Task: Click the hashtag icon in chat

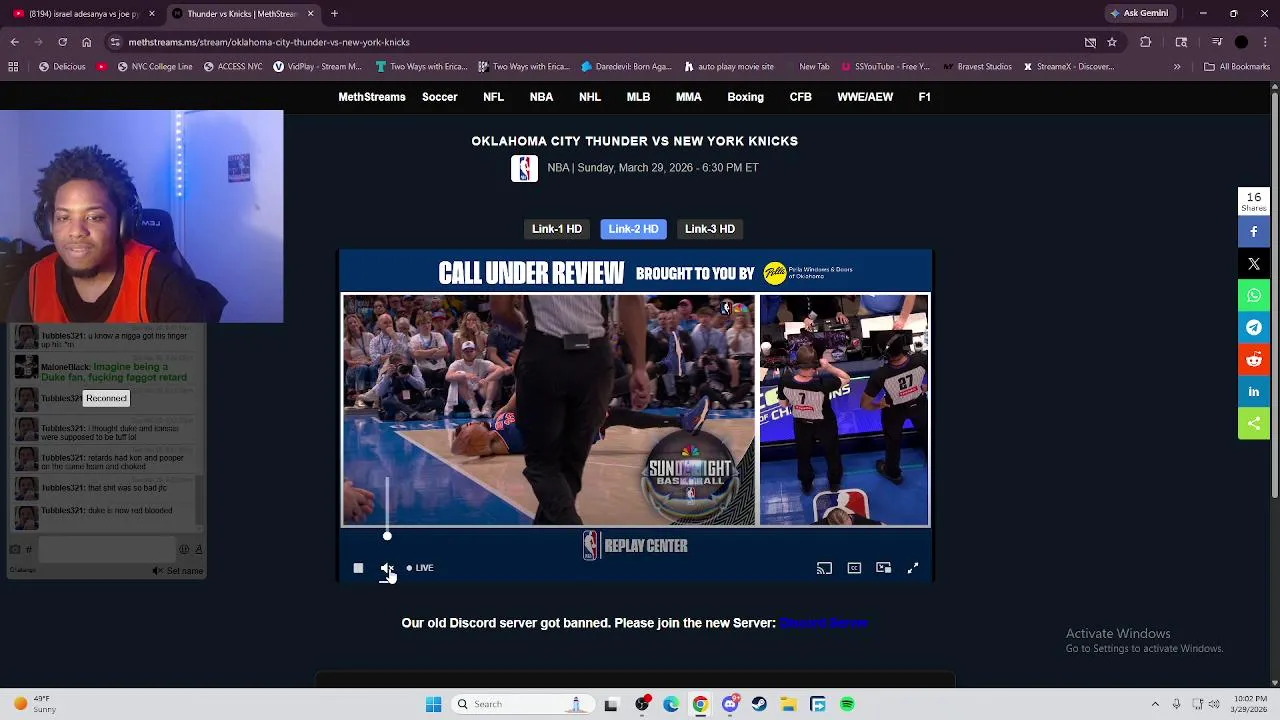Action: (29, 549)
